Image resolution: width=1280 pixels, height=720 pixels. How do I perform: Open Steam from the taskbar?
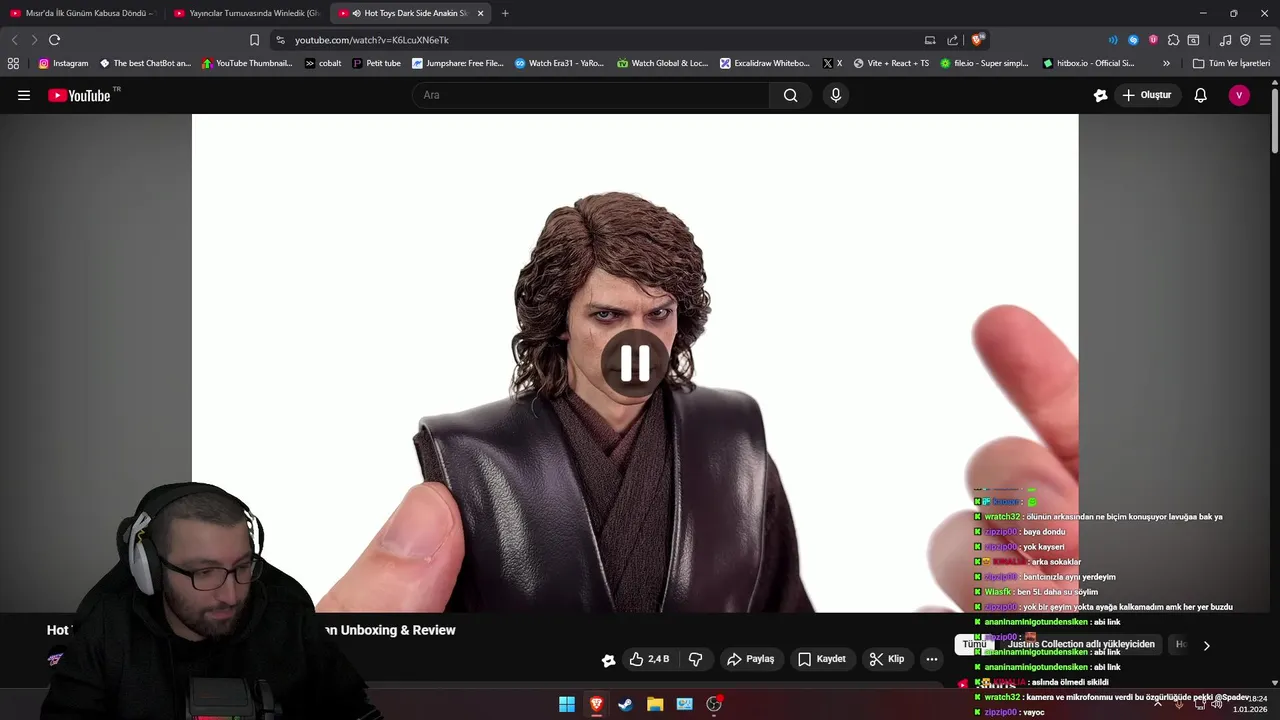(x=625, y=704)
